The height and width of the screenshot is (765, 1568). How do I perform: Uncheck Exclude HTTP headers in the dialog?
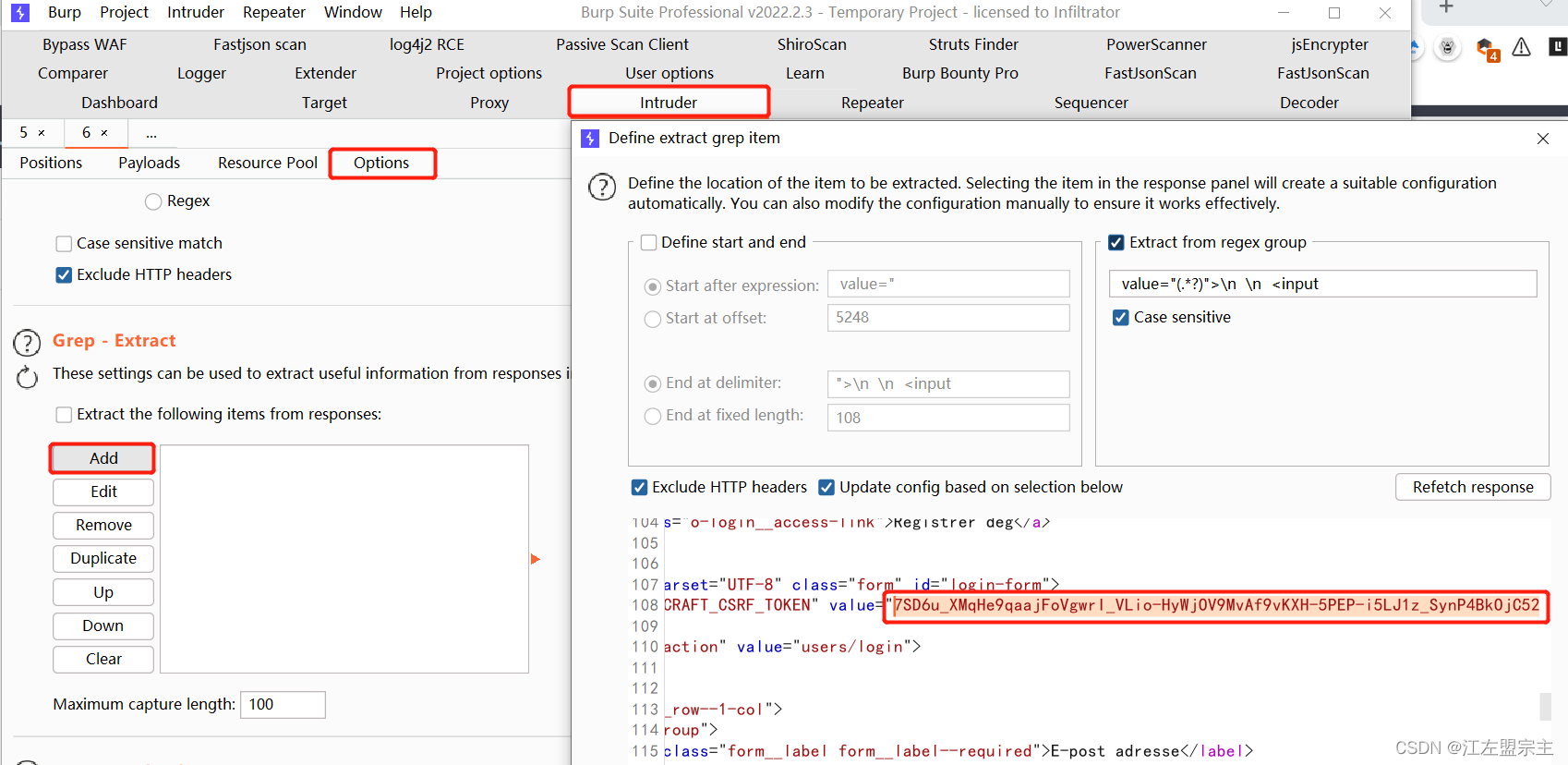(639, 487)
